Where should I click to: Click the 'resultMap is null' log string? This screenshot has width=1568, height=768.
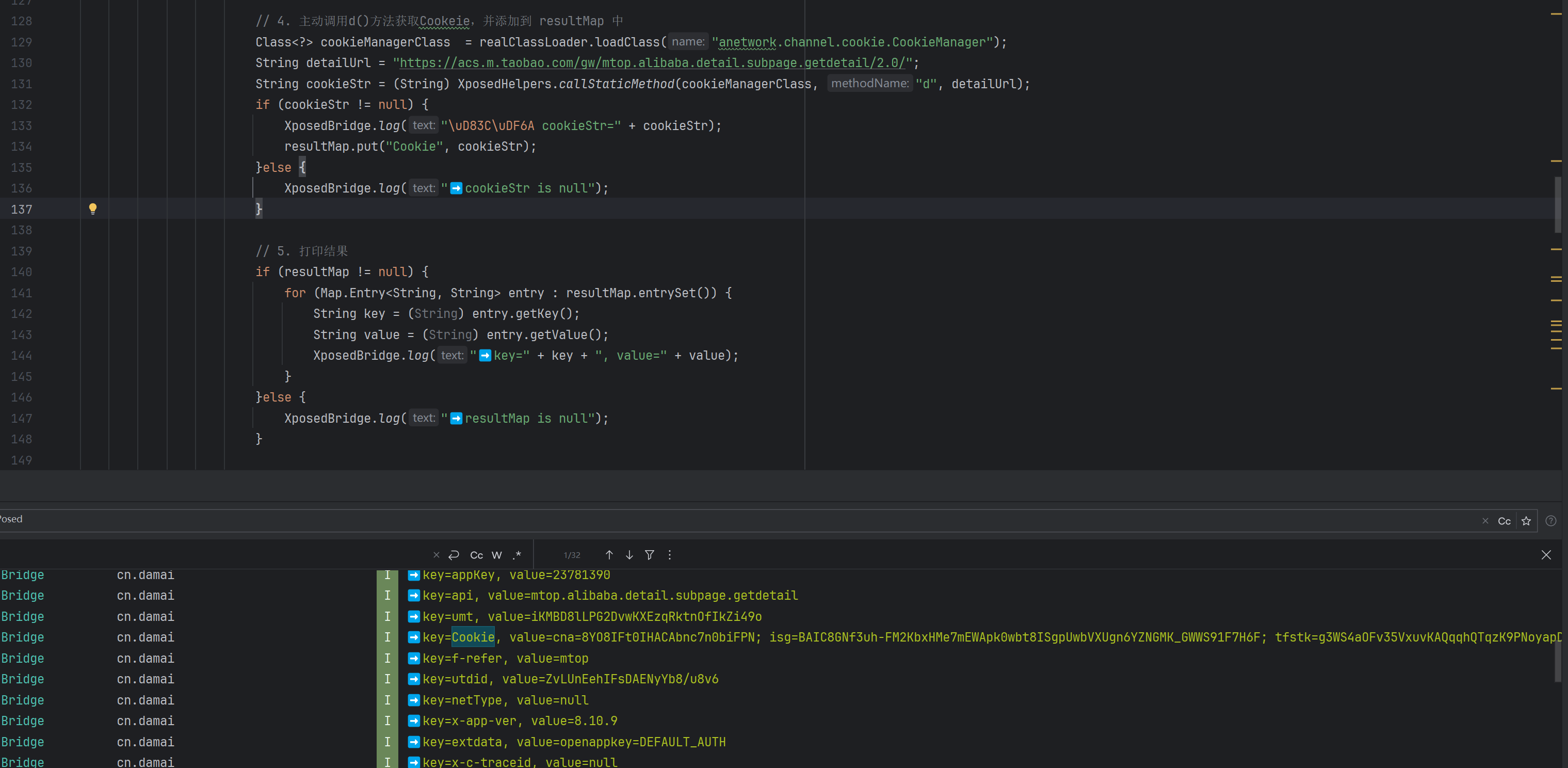click(519, 419)
